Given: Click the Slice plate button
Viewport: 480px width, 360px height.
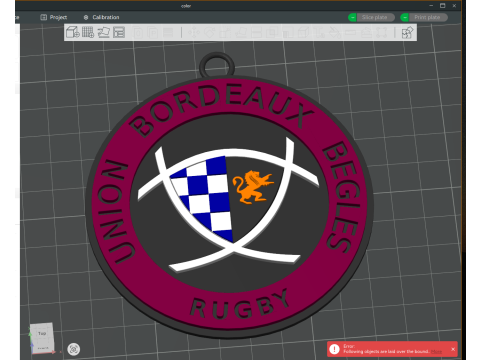Looking at the screenshot, I should [x=375, y=17].
